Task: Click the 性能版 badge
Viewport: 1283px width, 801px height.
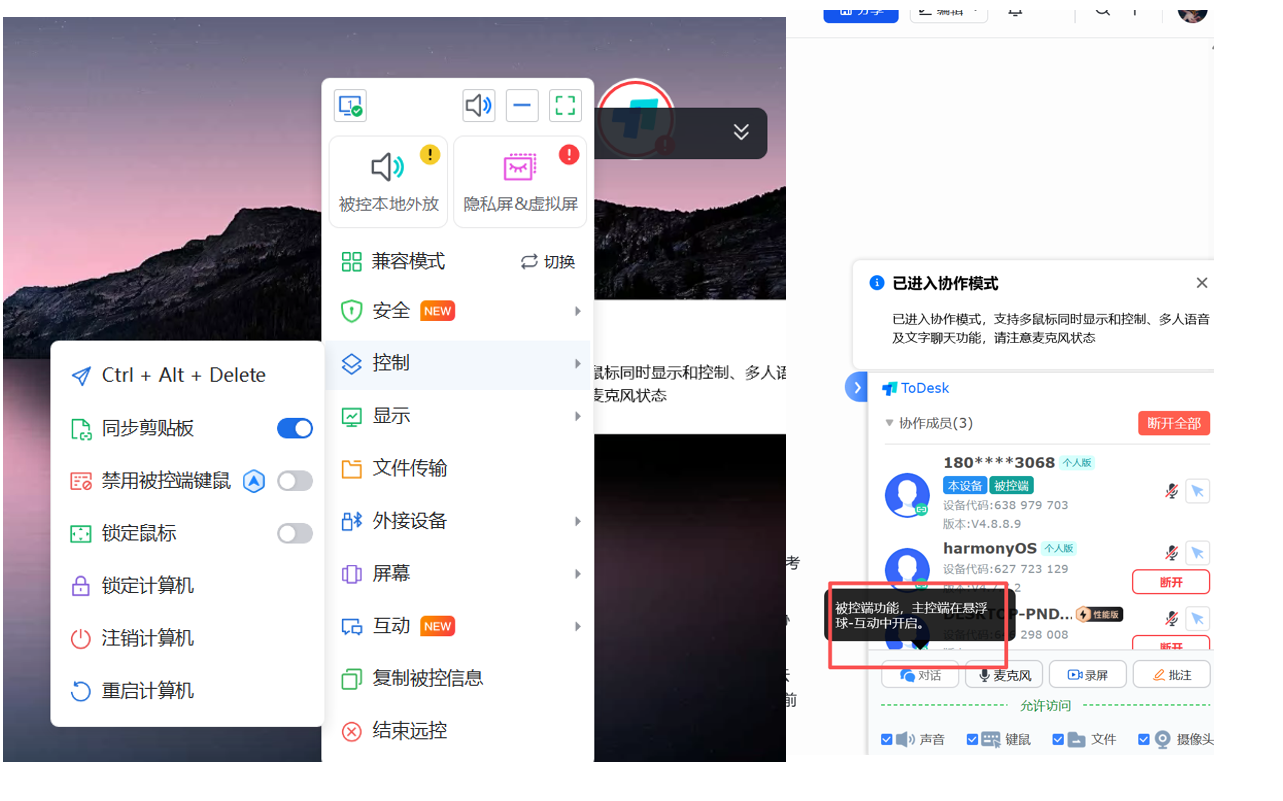Action: click(x=1099, y=614)
